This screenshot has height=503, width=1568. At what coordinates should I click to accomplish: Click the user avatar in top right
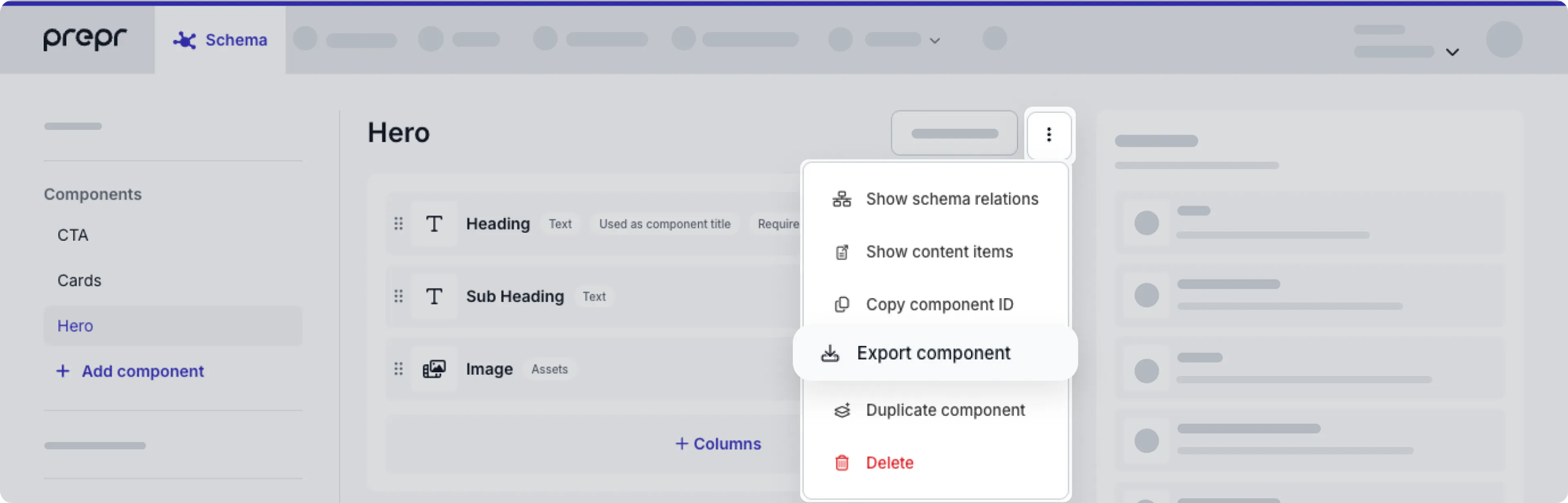pos(1503,40)
